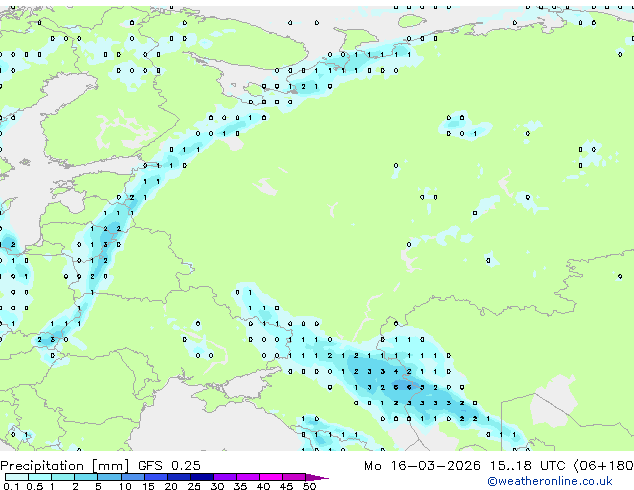634x490 pixels.
Task: Click the '30' legend scale value
Action: [217, 486]
